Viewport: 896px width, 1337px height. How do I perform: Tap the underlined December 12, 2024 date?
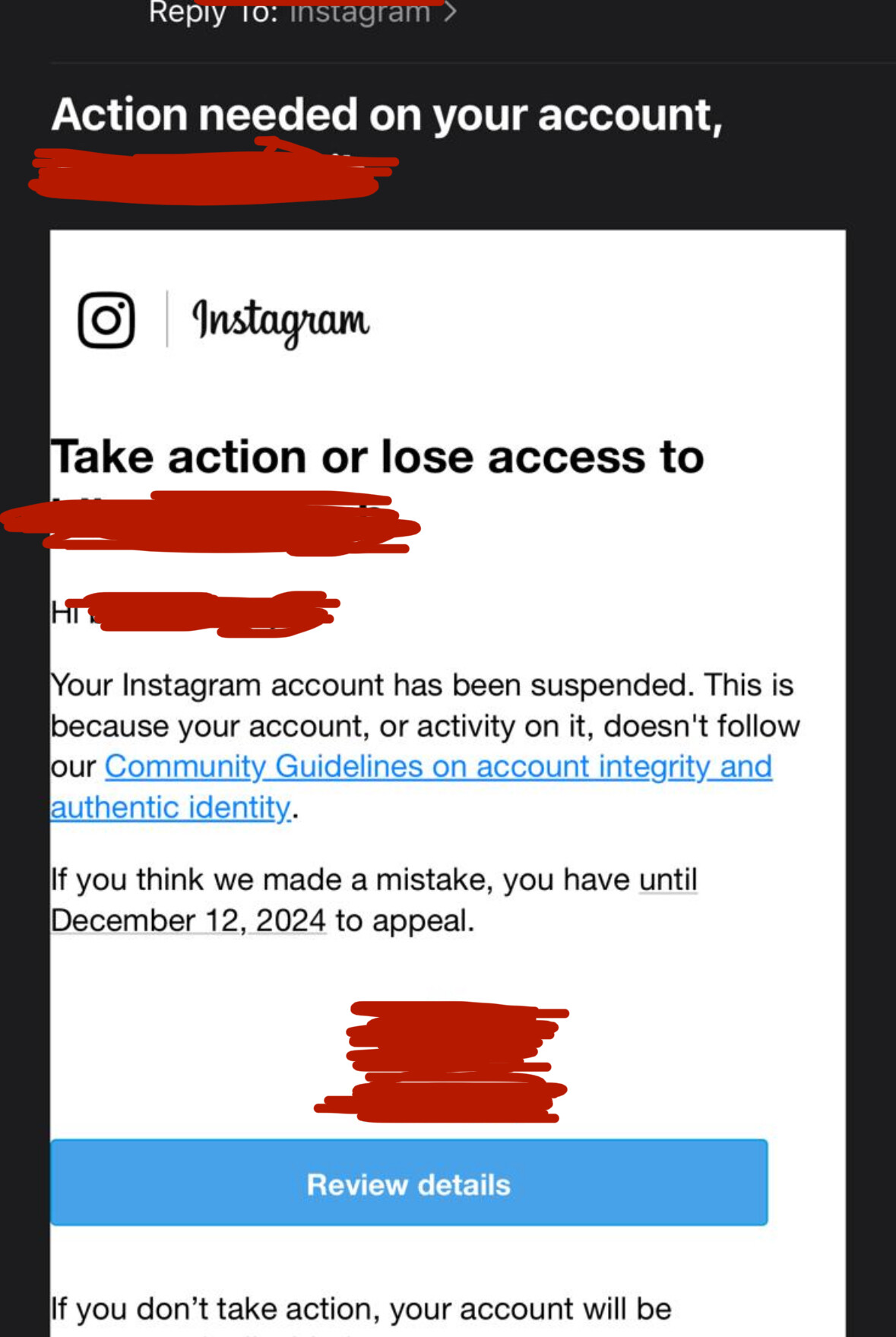point(188,920)
